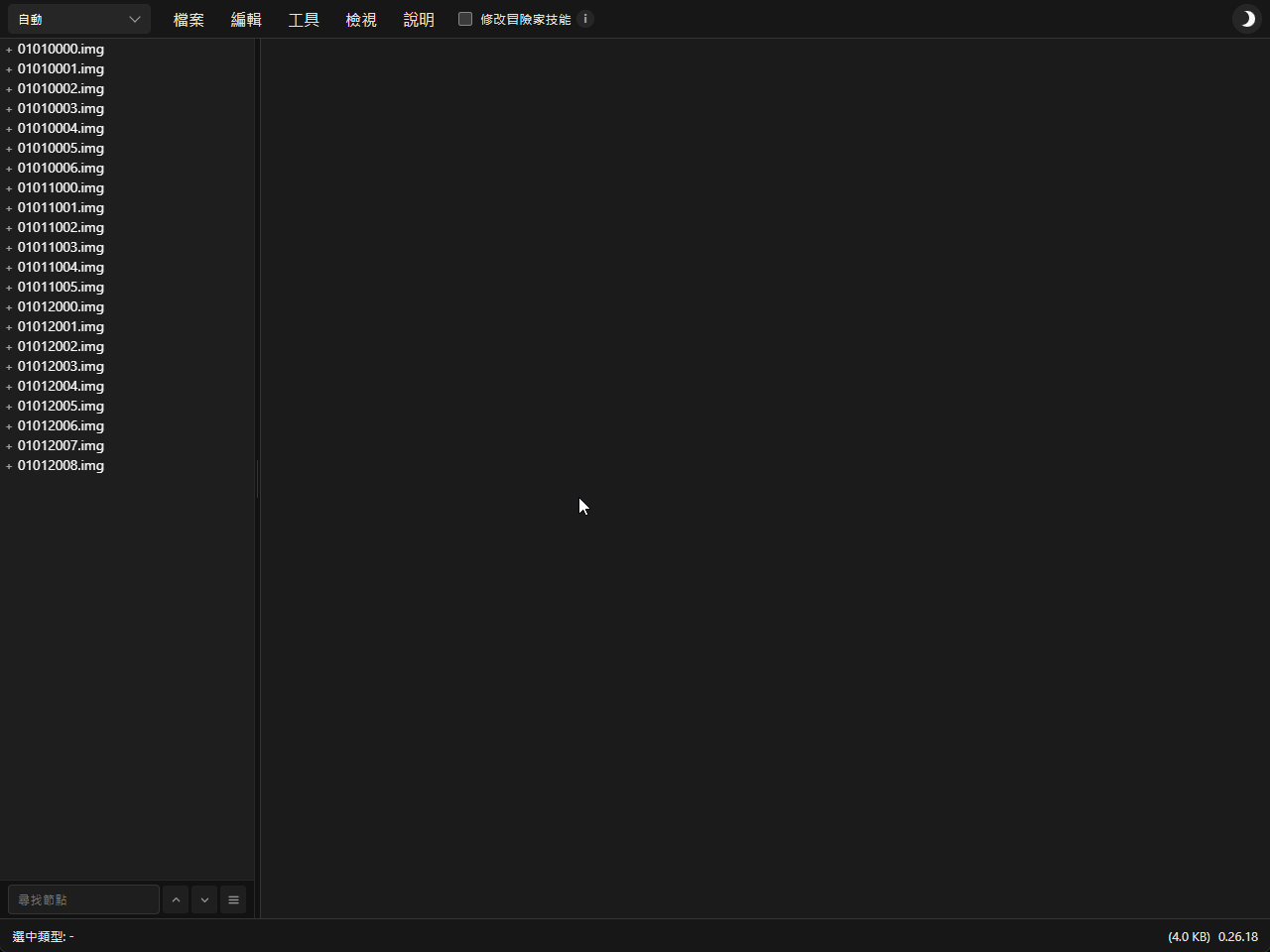Select tree item 01011002.img

(x=61, y=227)
